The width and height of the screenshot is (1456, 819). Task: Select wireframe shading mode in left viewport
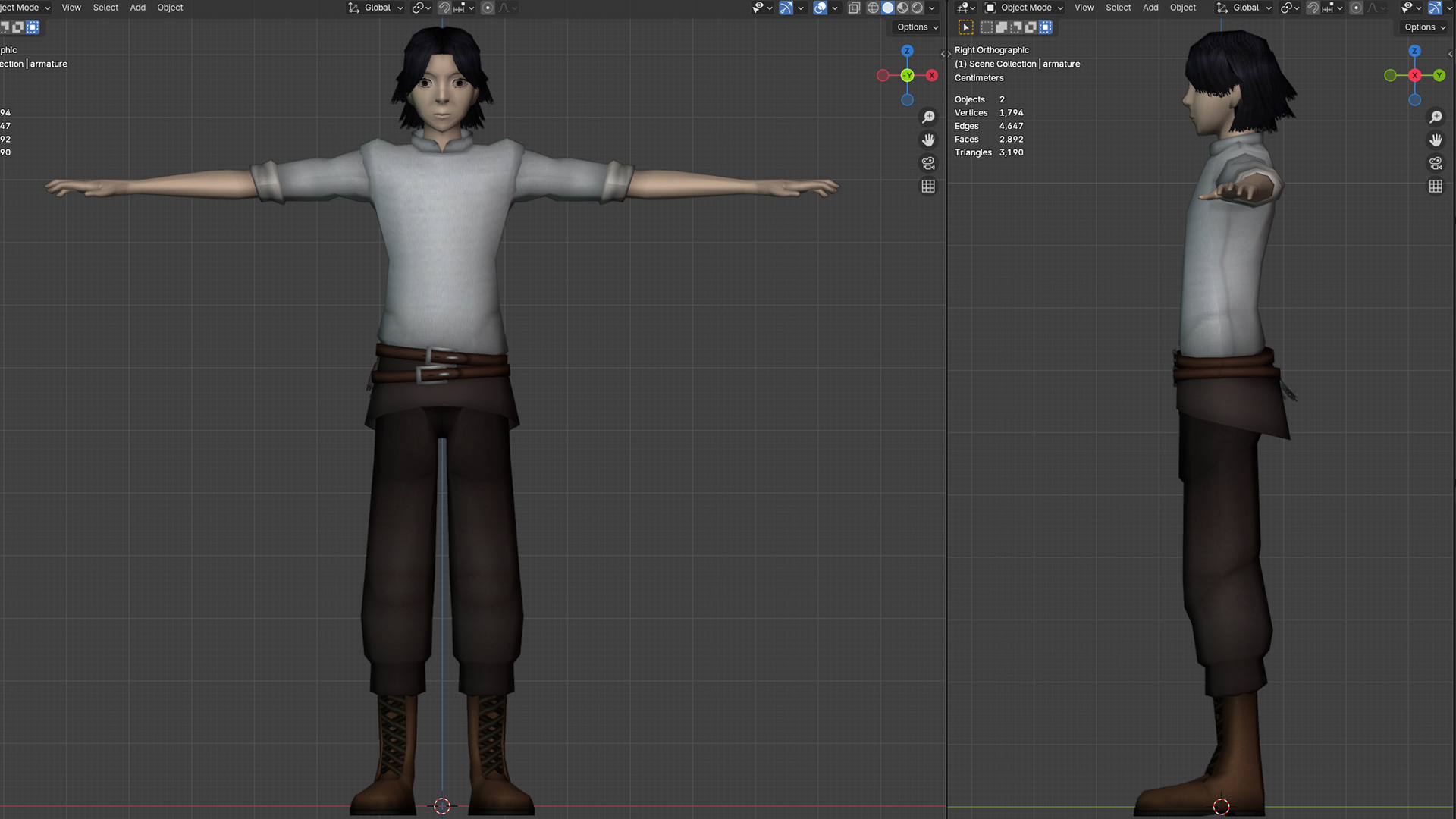pyautogui.click(x=873, y=8)
